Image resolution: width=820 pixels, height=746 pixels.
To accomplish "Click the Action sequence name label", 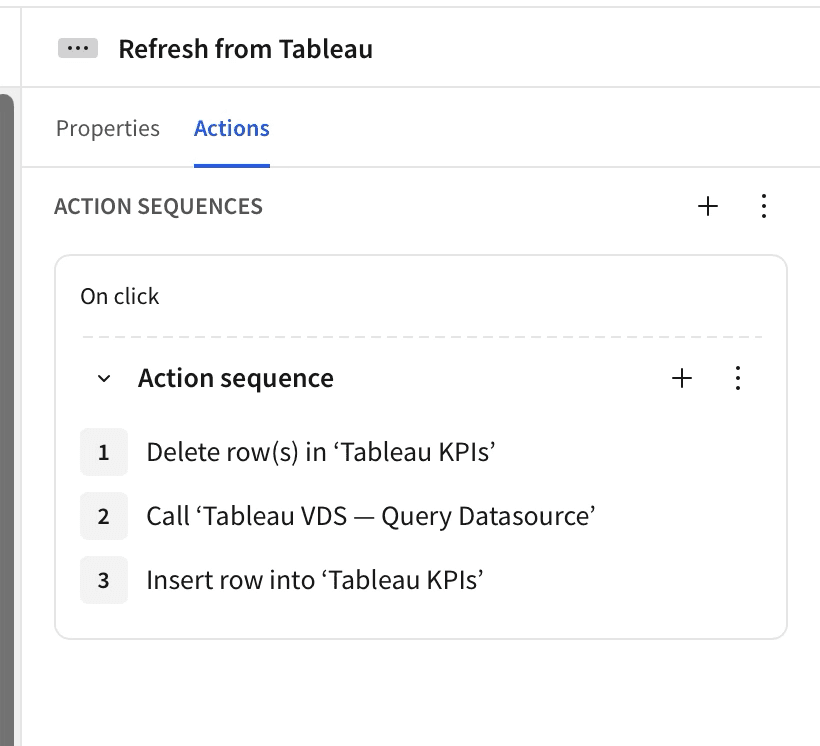I will (236, 378).
